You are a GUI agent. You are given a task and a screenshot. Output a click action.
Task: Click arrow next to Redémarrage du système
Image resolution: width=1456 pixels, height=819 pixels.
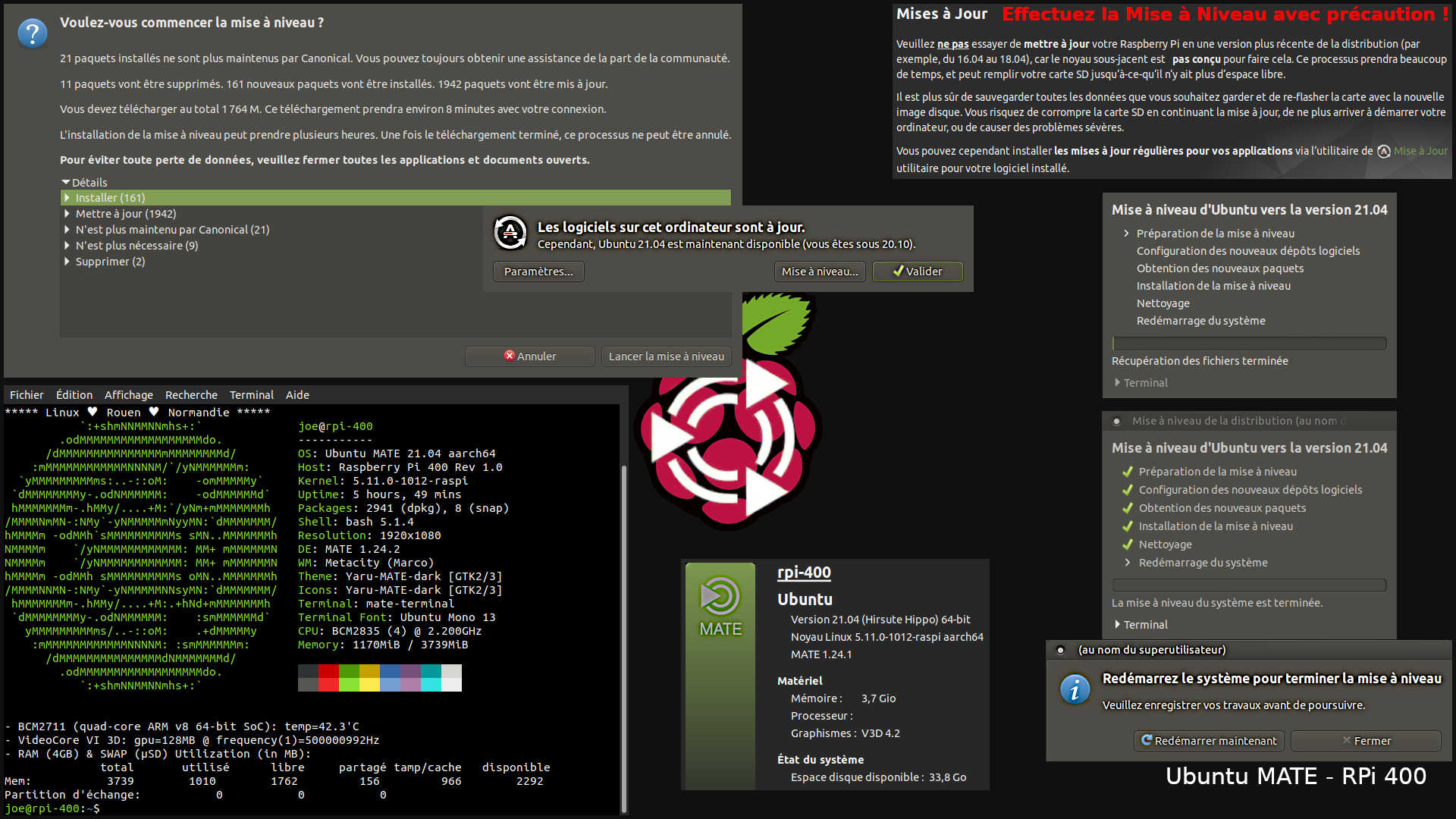[x=1128, y=563]
